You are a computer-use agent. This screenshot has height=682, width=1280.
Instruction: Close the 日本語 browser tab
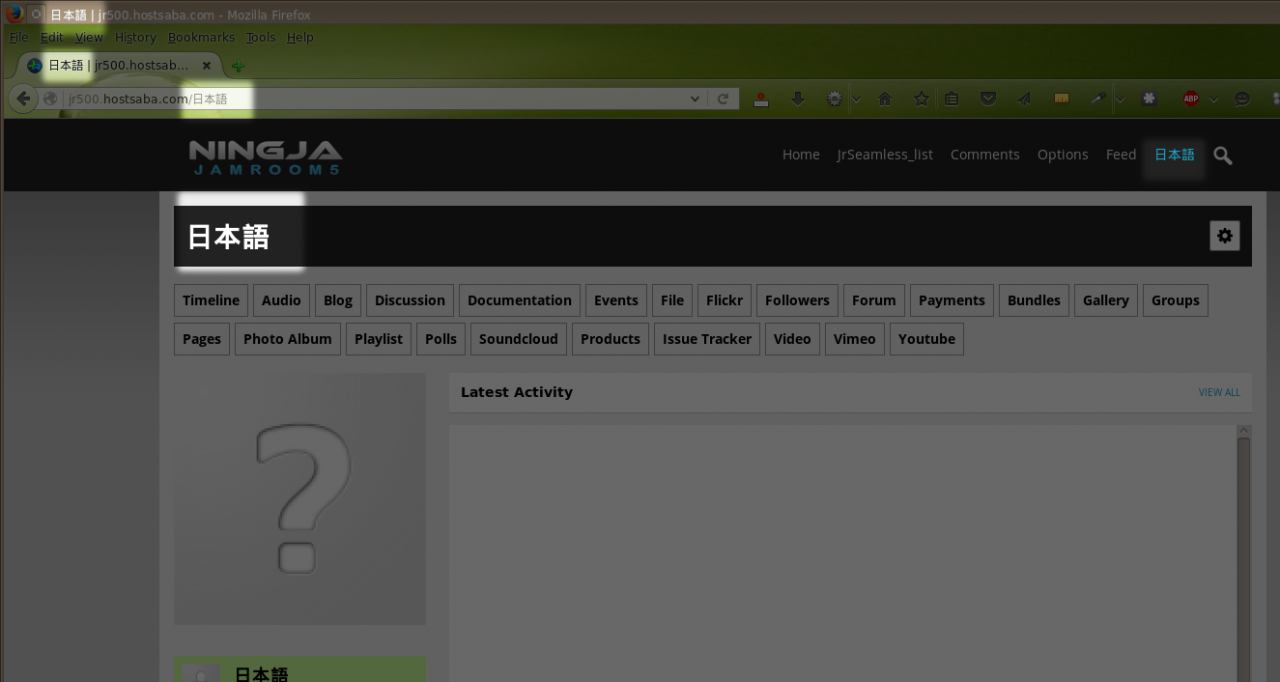coord(207,65)
